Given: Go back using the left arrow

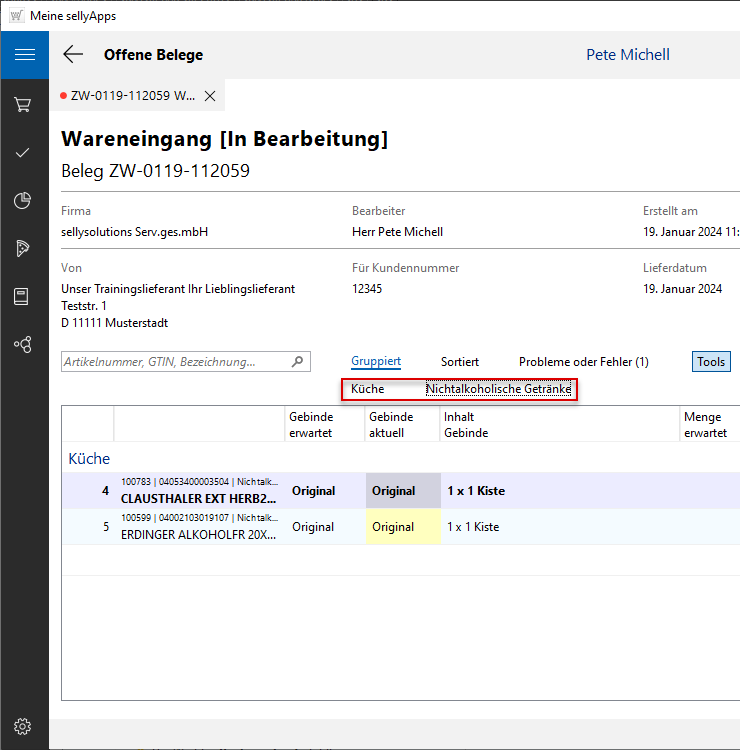Looking at the screenshot, I should pos(73,55).
